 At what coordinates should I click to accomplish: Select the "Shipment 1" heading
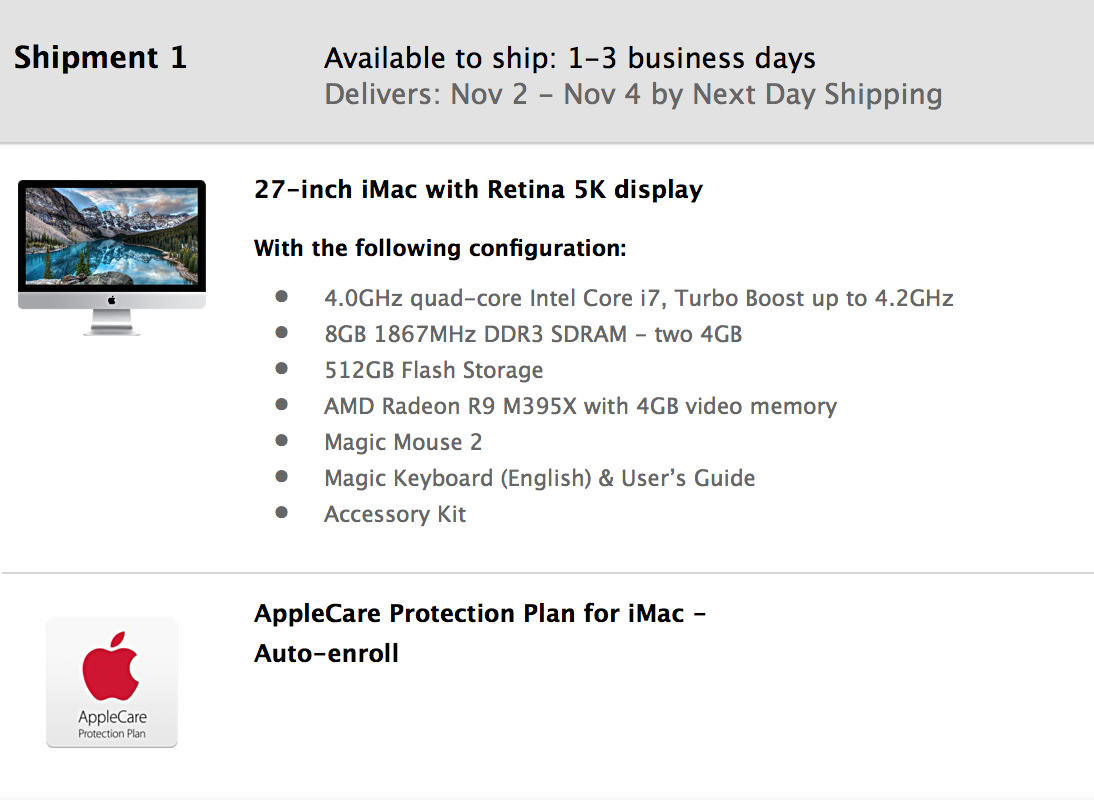coord(100,58)
